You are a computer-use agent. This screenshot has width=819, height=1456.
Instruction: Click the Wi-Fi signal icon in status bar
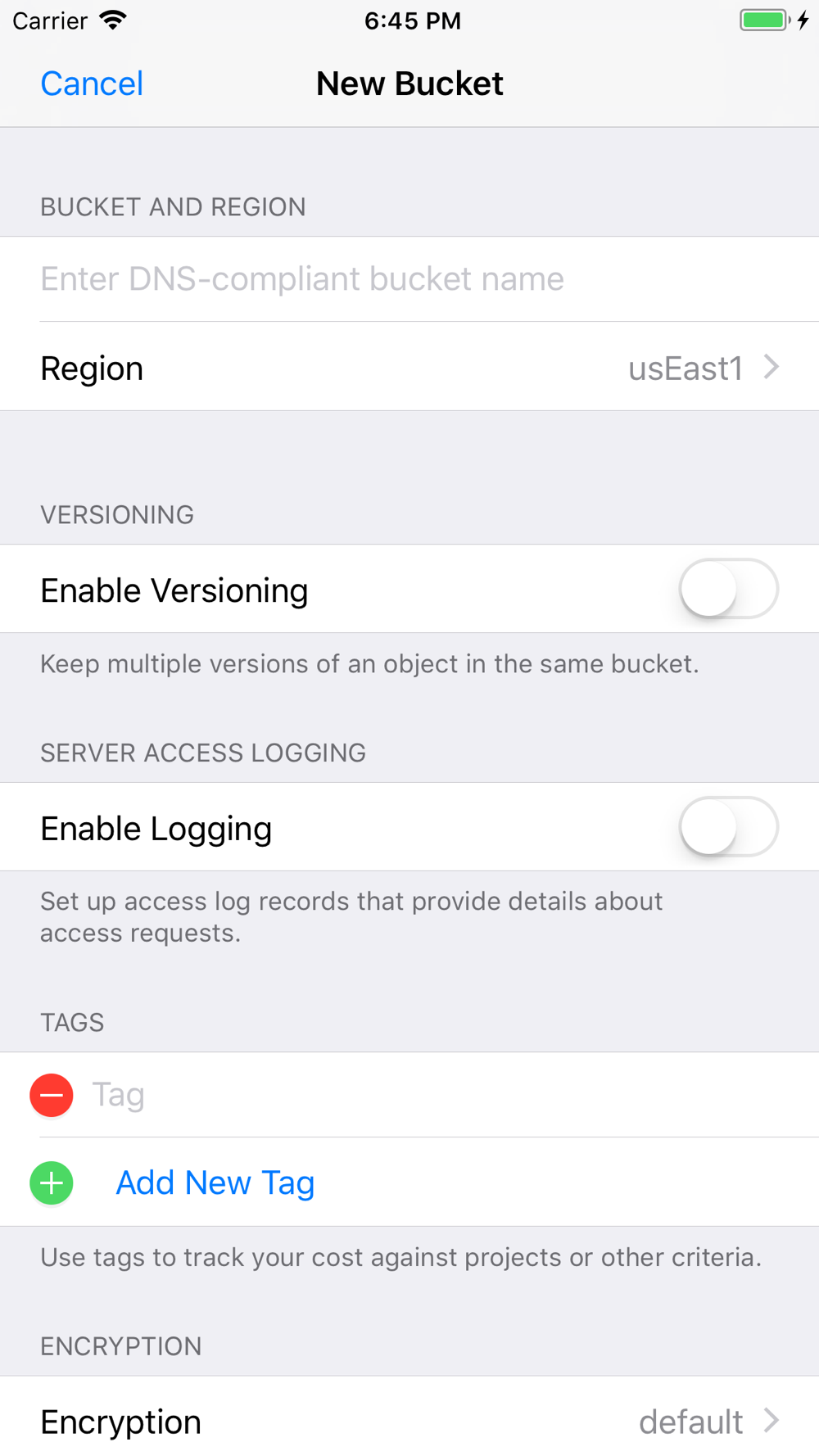click(x=113, y=20)
